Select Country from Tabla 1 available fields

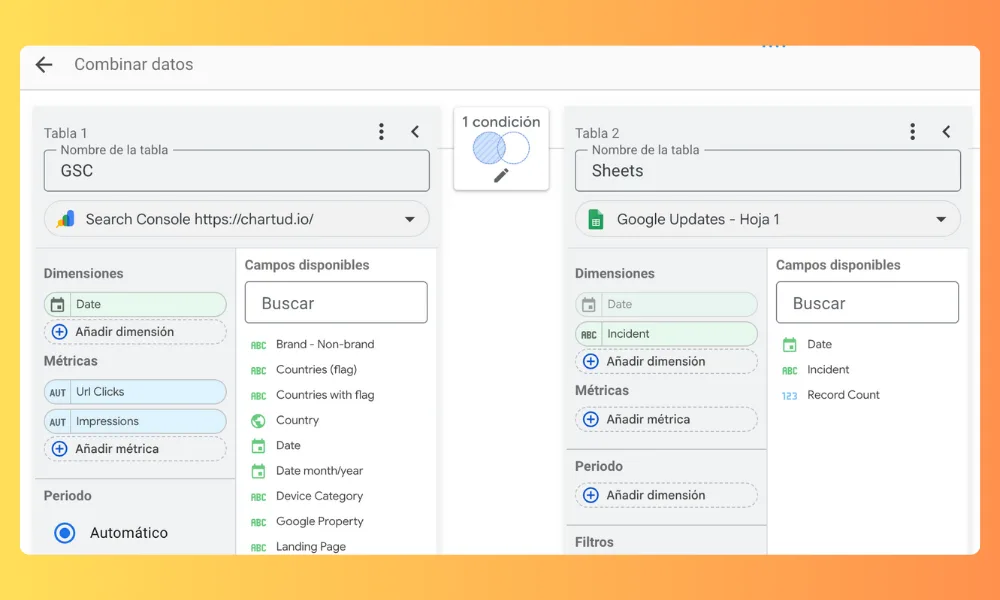(x=297, y=420)
